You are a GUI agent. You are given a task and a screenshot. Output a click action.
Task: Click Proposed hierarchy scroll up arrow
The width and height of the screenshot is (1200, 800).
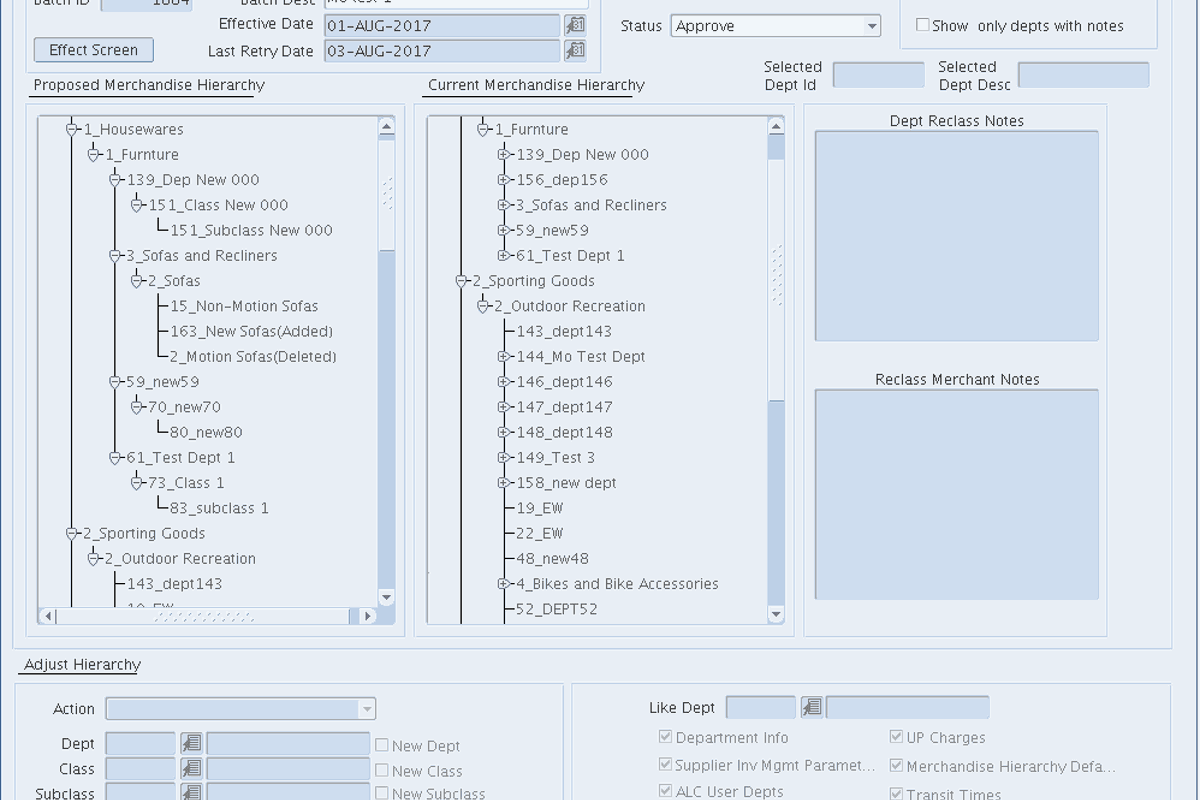pyautogui.click(x=387, y=126)
